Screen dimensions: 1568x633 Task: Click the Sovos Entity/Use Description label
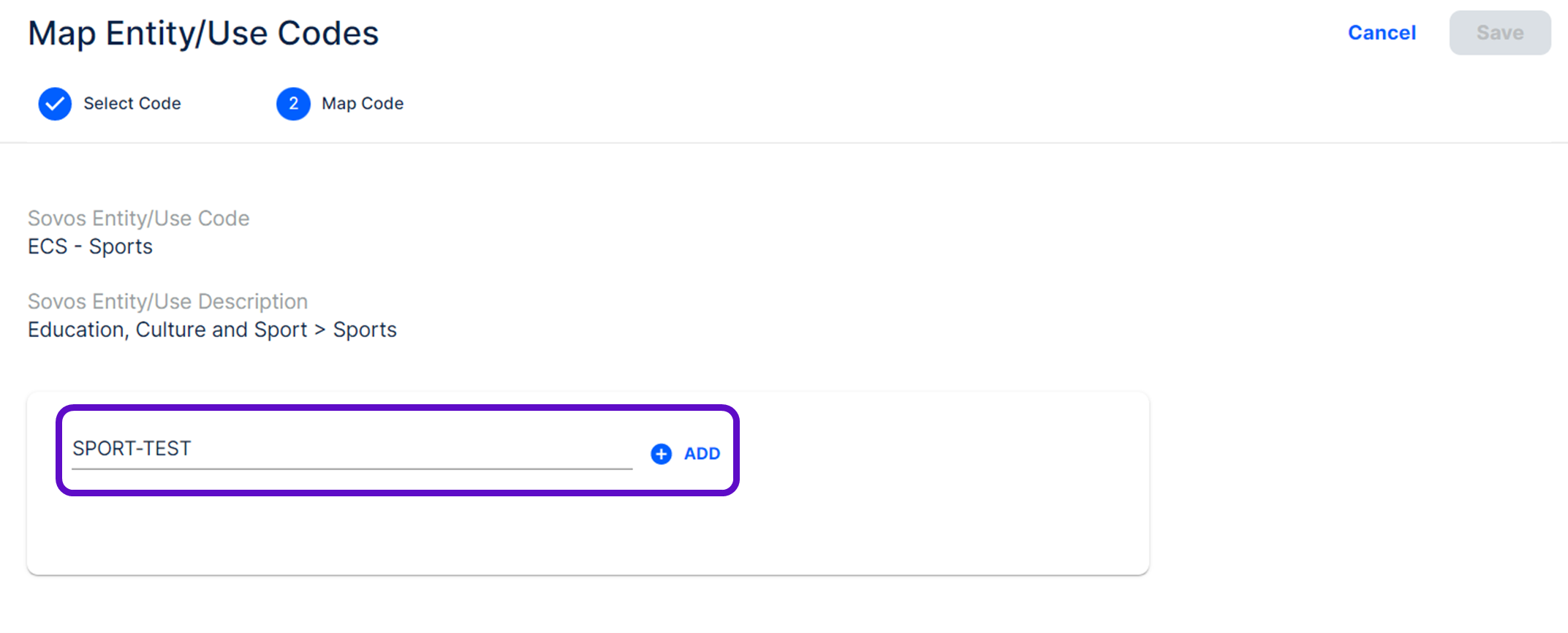pos(168,302)
